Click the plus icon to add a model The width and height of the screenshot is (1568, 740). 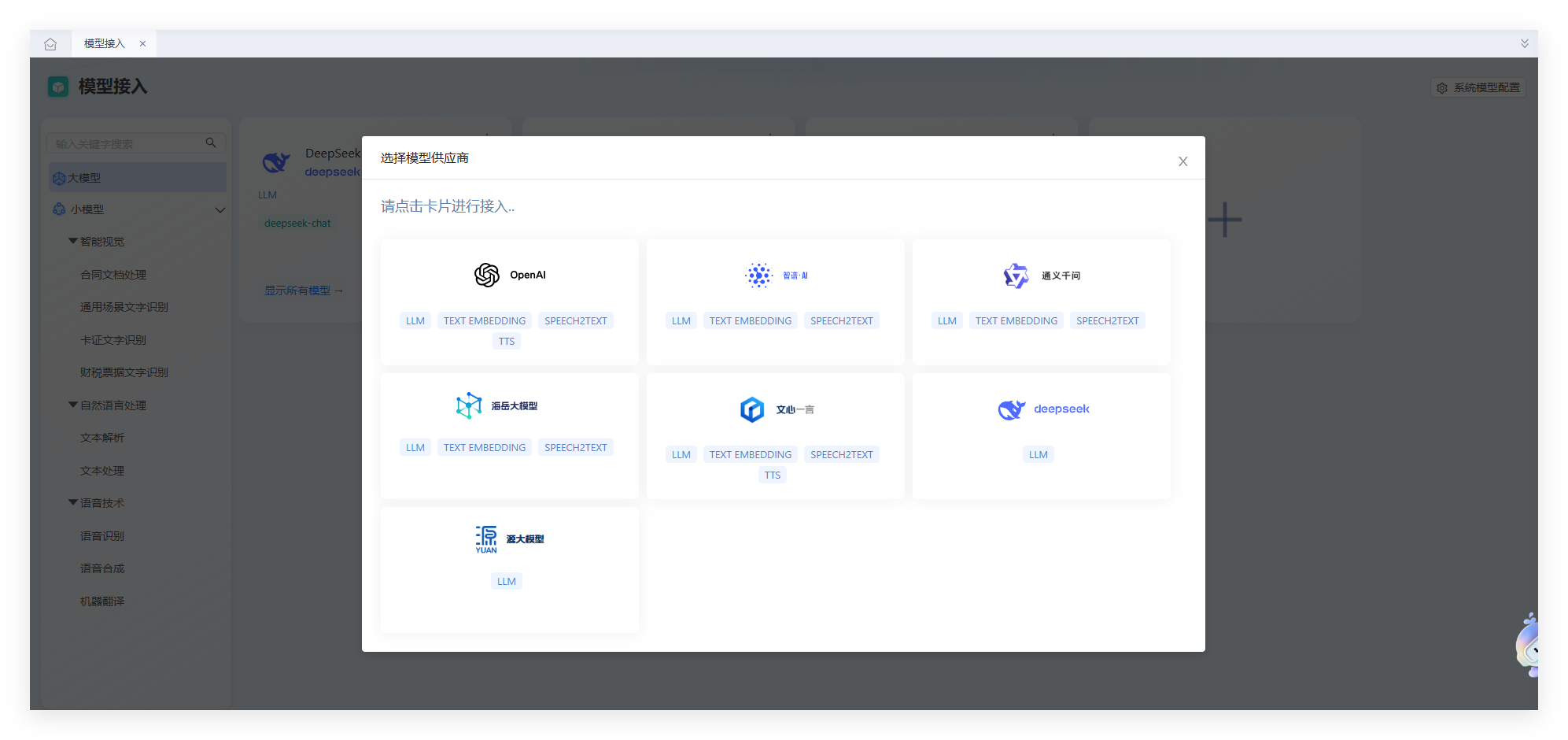click(x=1225, y=220)
